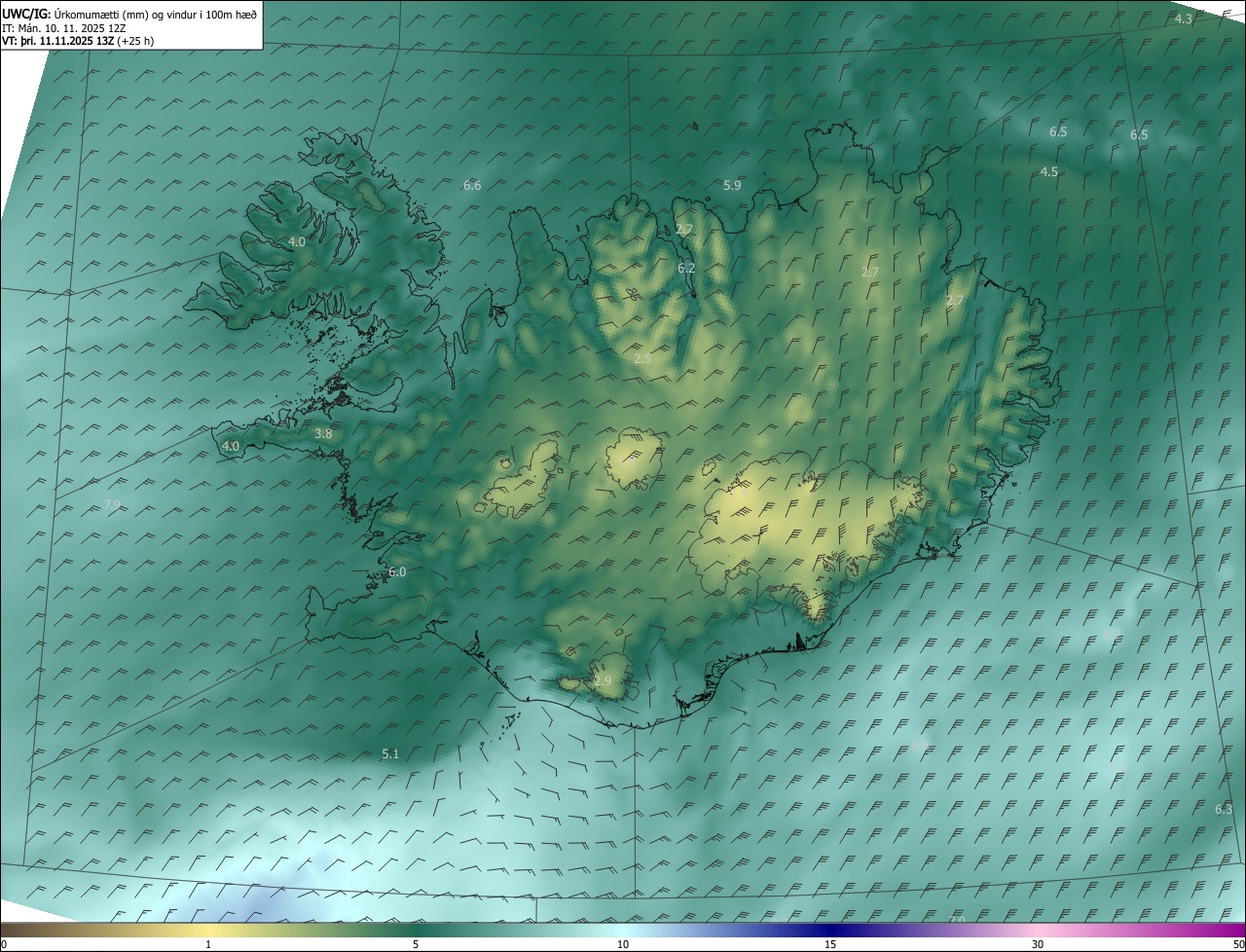Viewport: 1246px width, 952px height.
Task: Click the "VT: þri. 11.11.2025 13Z (+25 h)" line
Action: pos(78,41)
